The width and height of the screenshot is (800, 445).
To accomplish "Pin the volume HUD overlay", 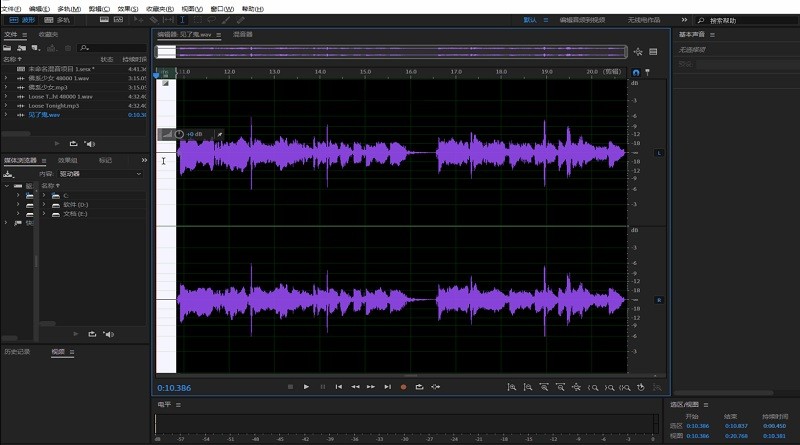I will [220, 134].
